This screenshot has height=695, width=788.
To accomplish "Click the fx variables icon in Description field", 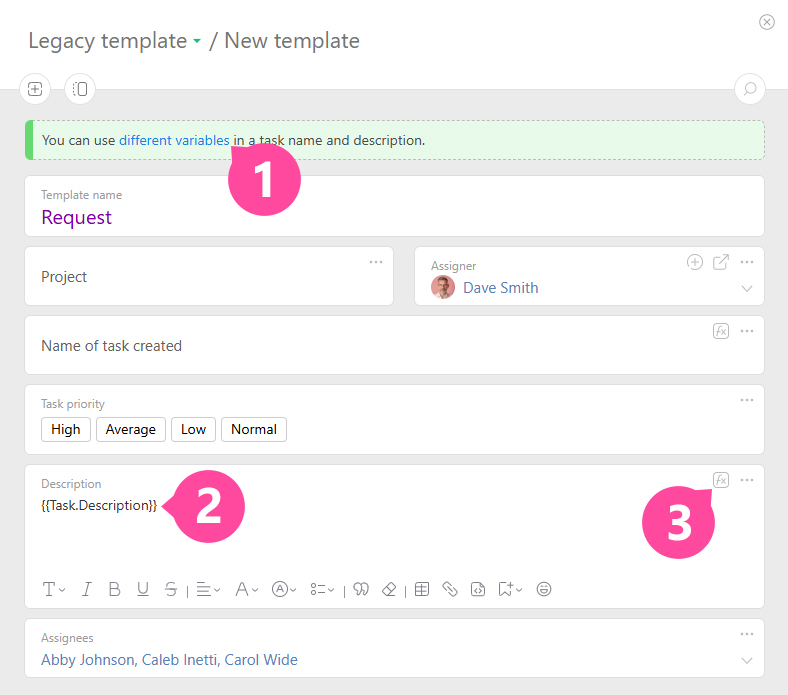I will (720, 480).
